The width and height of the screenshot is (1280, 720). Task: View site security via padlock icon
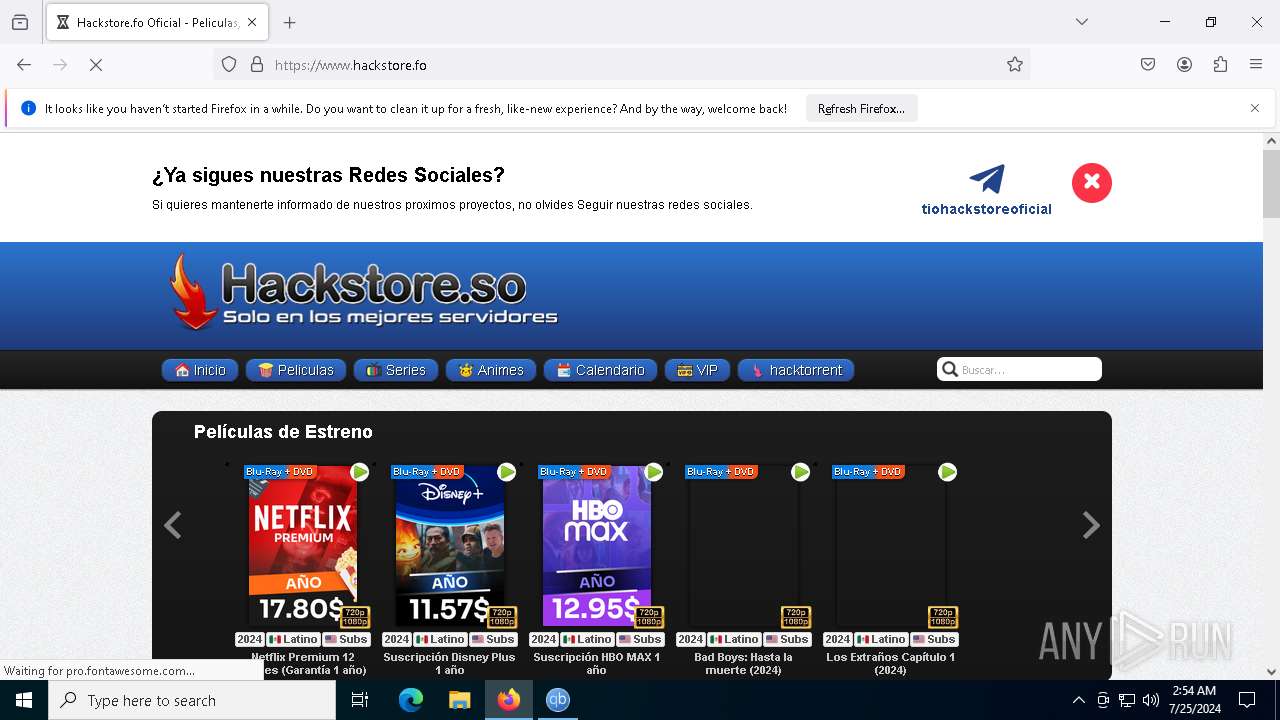click(x=257, y=65)
